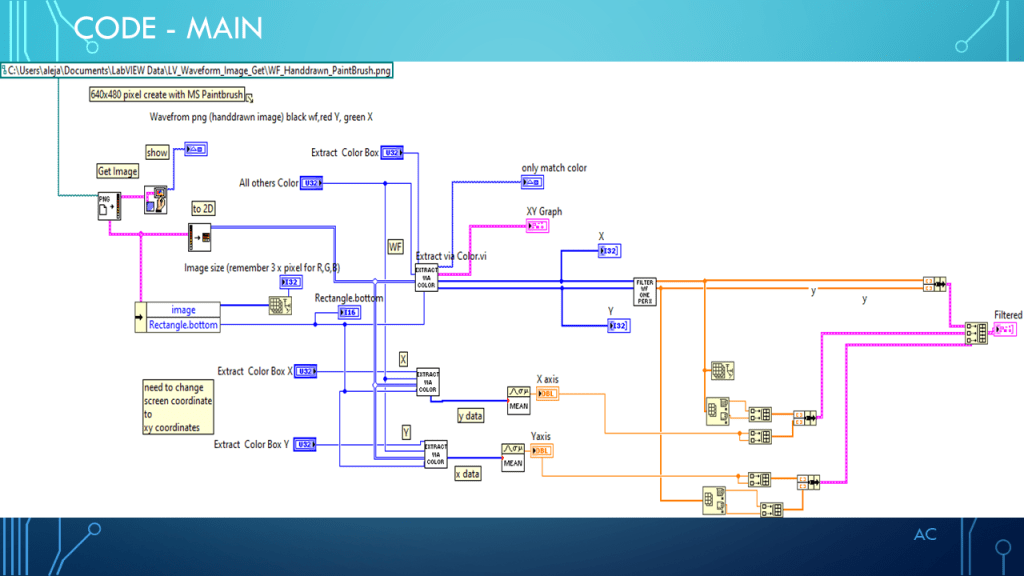The image size is (1024, 576).
Task: Select the Yaxis DBL indicator
Action: pos(541,451)
